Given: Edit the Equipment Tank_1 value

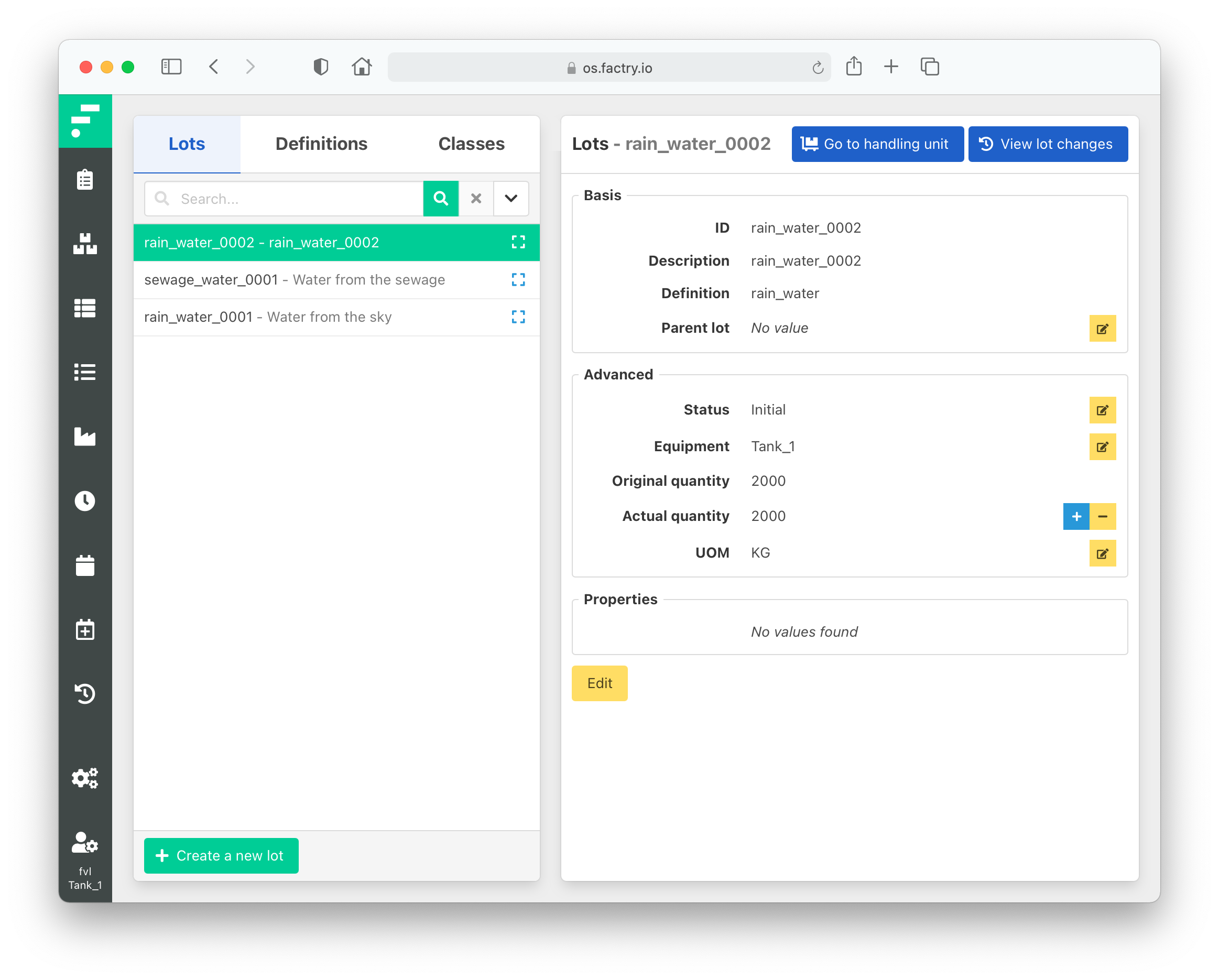Looking at the screenshot, I should point(1102,447).
